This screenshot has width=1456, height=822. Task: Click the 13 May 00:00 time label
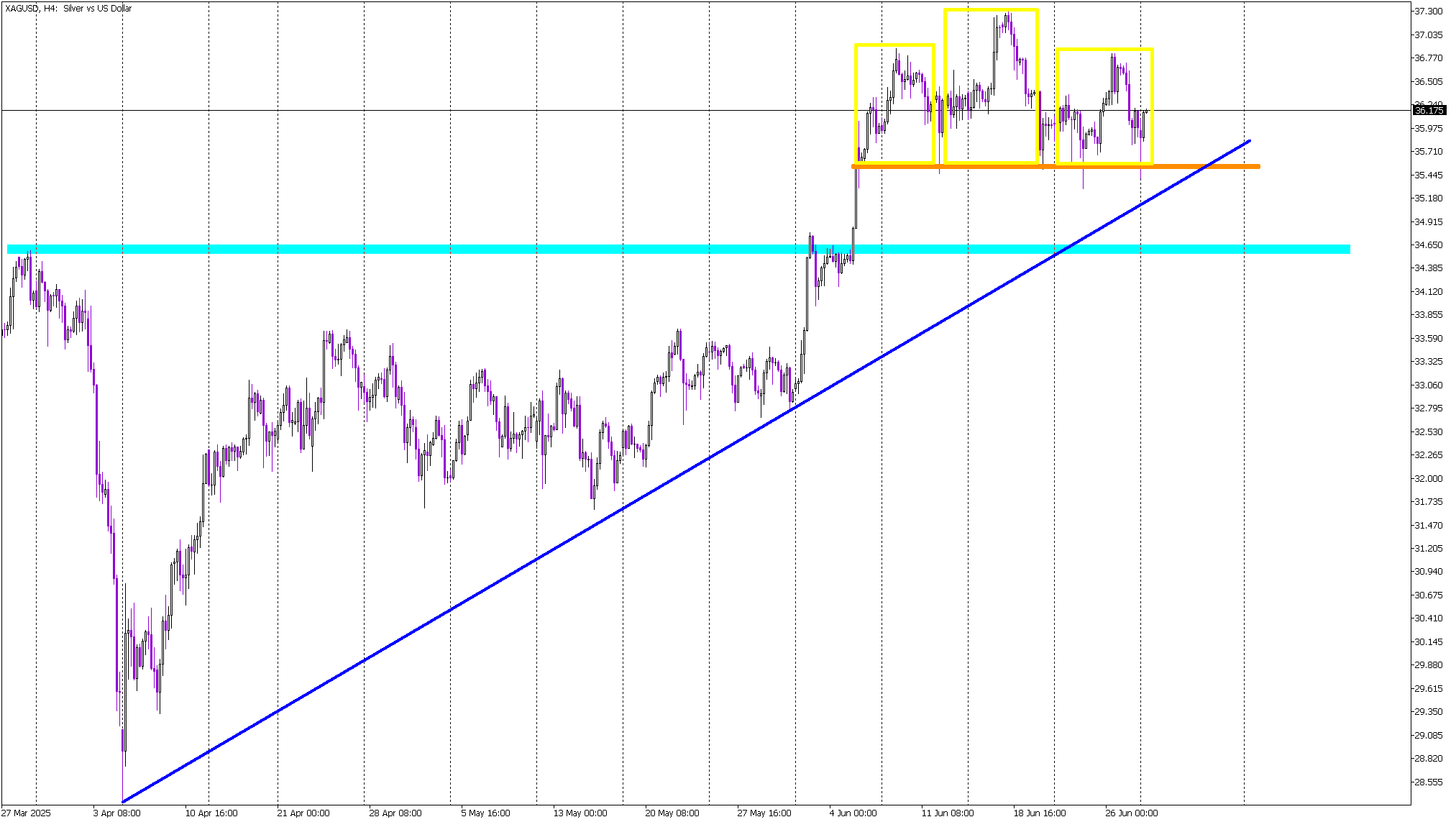pos(580,813)
